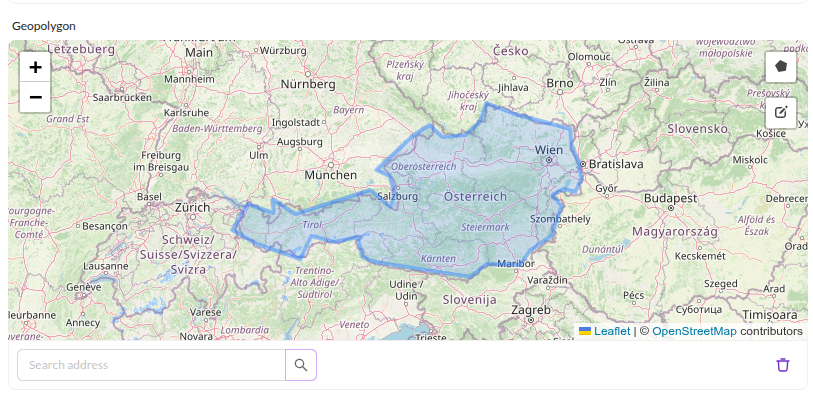Click the Zagreb city label

(x=530, y=310)
